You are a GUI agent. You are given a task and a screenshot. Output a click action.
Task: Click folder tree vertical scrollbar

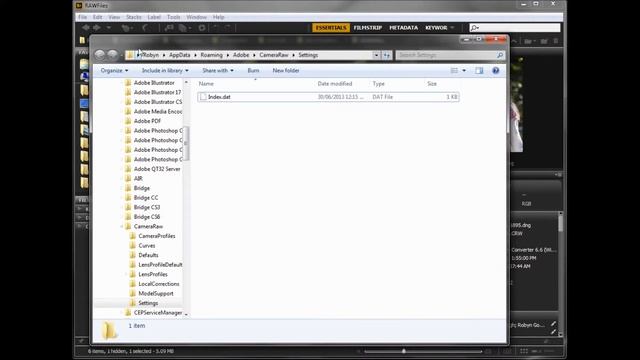coord(186,143)
